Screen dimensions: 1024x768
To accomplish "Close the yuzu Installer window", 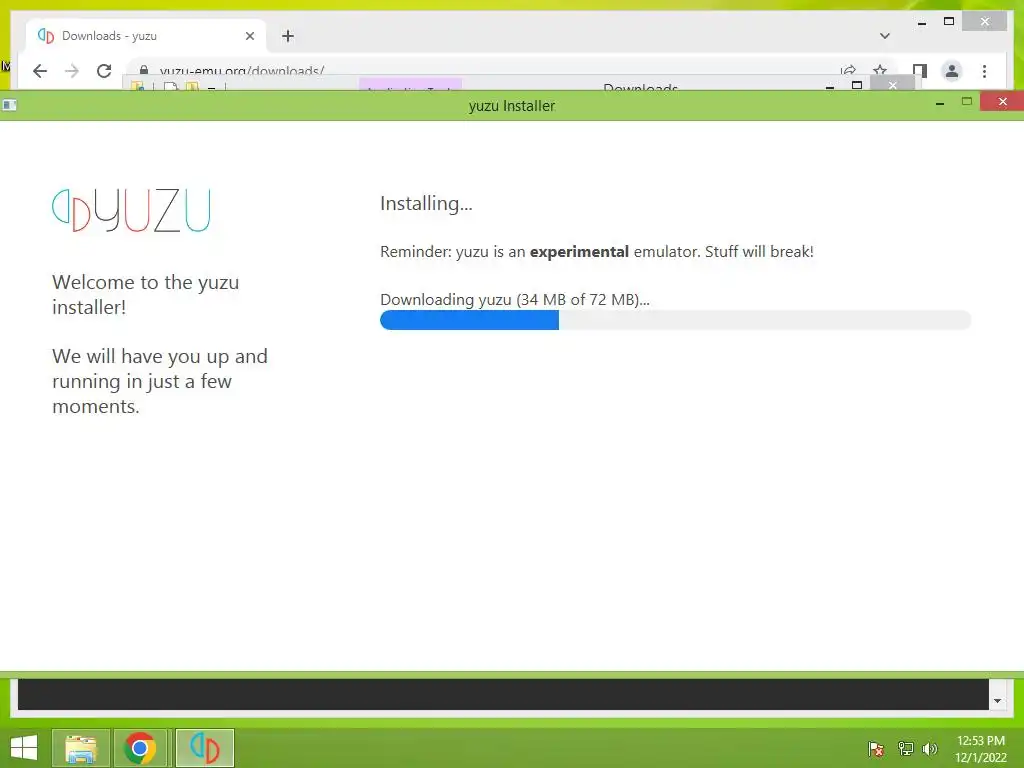I will 1002,102.
